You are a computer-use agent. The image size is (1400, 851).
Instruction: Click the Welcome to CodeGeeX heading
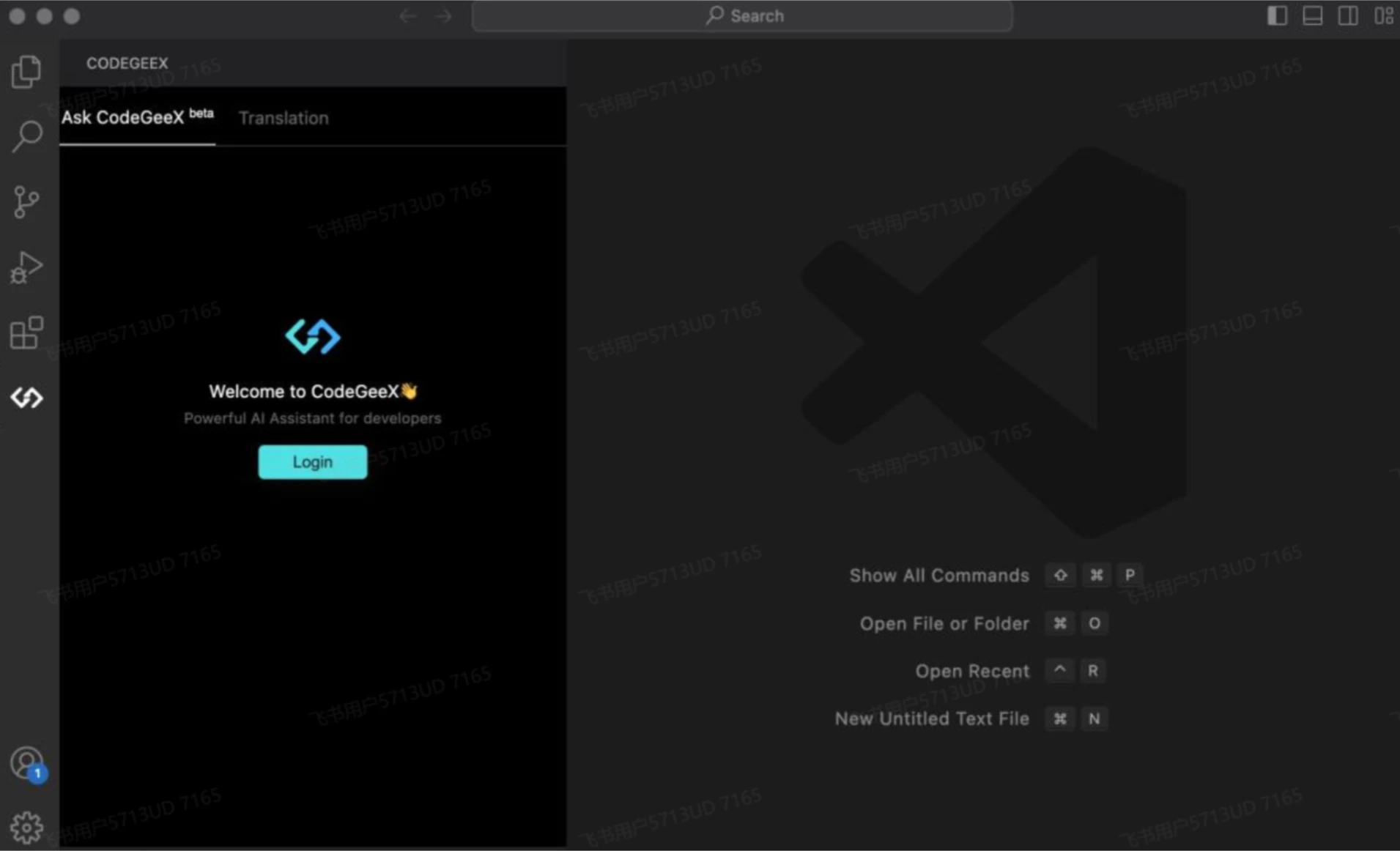(x=313, y=392)
